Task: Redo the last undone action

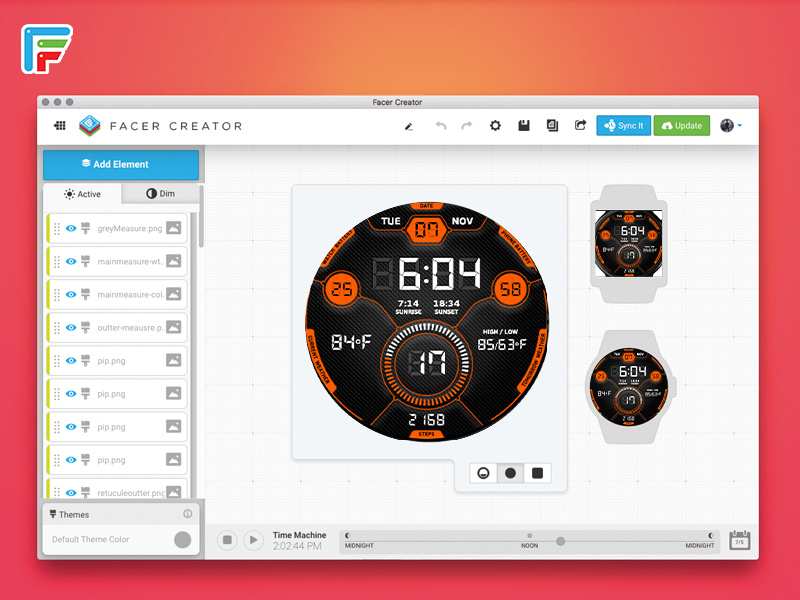Action: click(466, 126)
